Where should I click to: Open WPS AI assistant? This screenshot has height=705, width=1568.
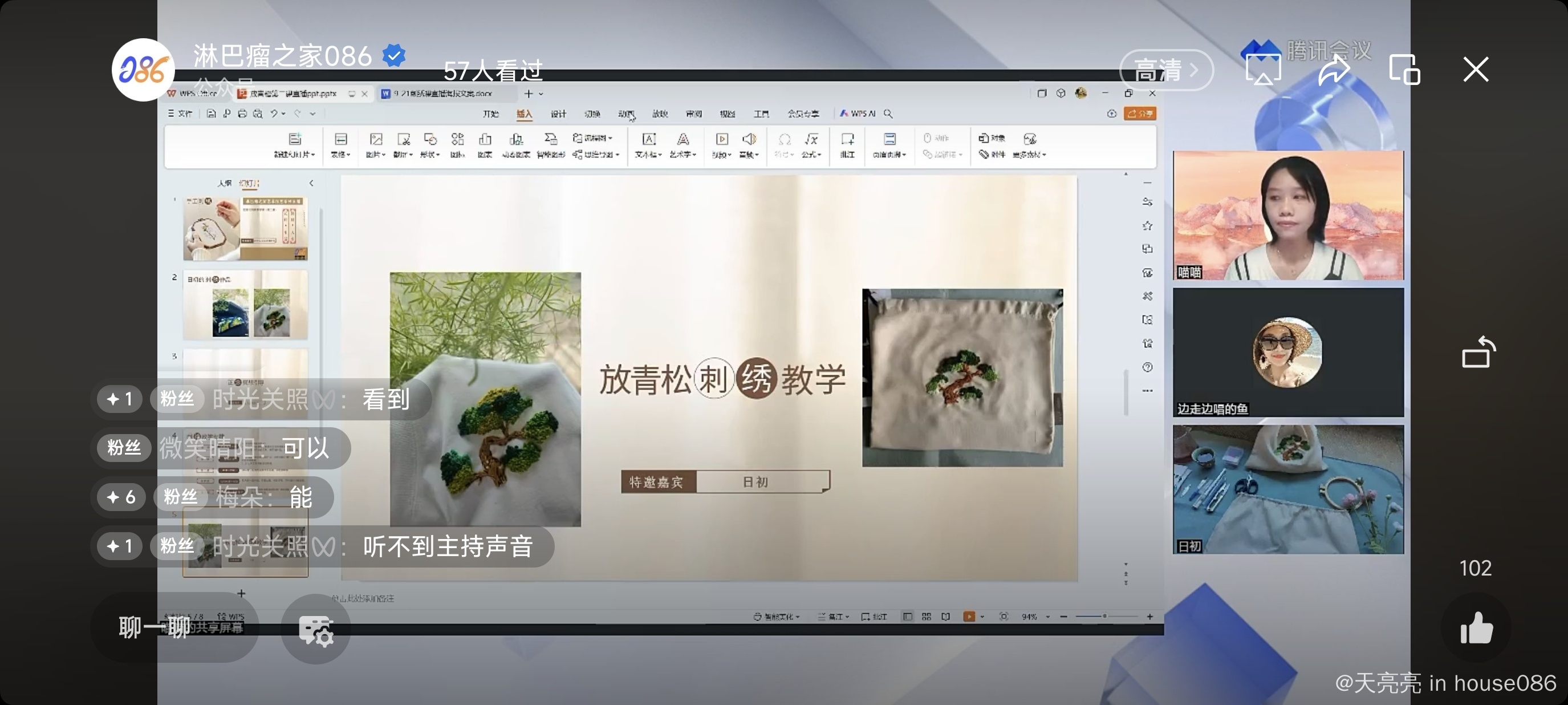[x=857, y=114]
